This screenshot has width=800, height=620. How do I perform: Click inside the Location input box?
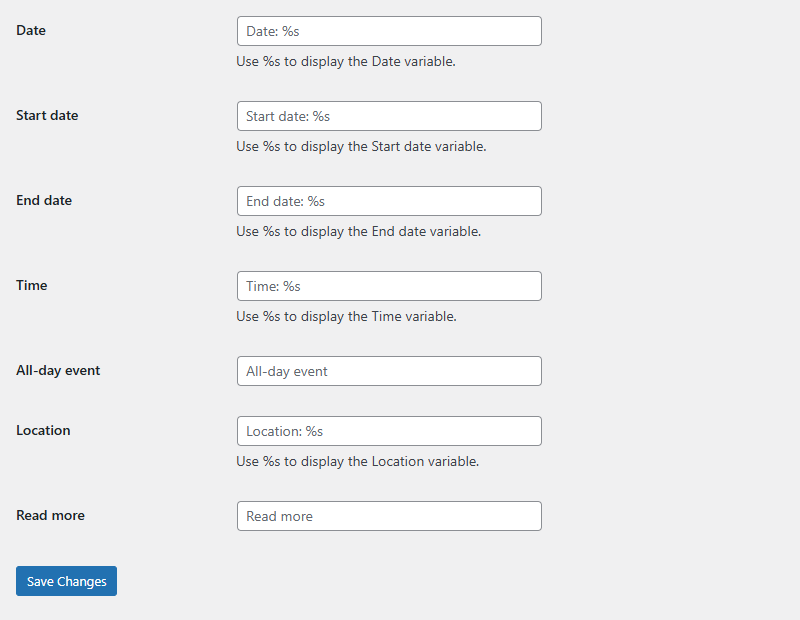pos(388,431)
